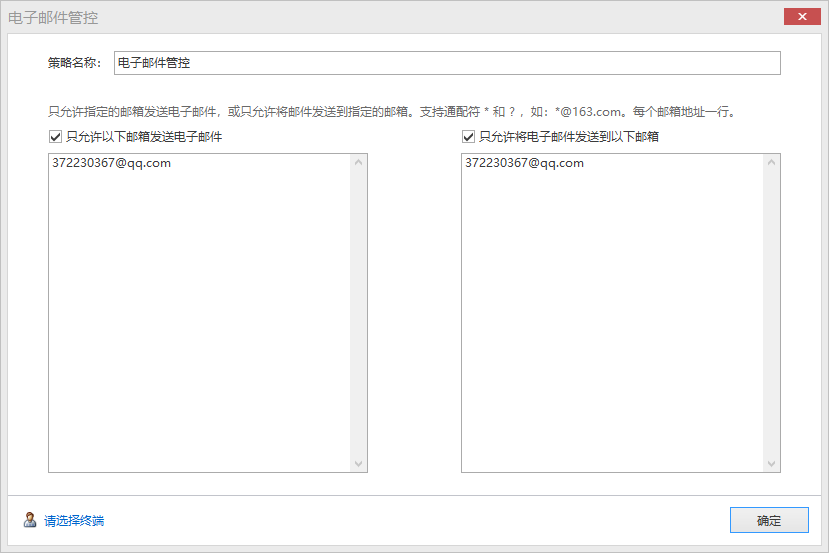The image size is (829, 553).
Task: Confirm with the 确定 button
Action: 769,520
